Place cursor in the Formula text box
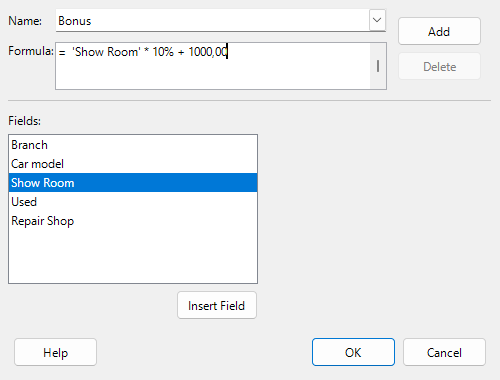The width and height of the screenshot is (500, 380). pyautogui.click(x=213, y=66)
